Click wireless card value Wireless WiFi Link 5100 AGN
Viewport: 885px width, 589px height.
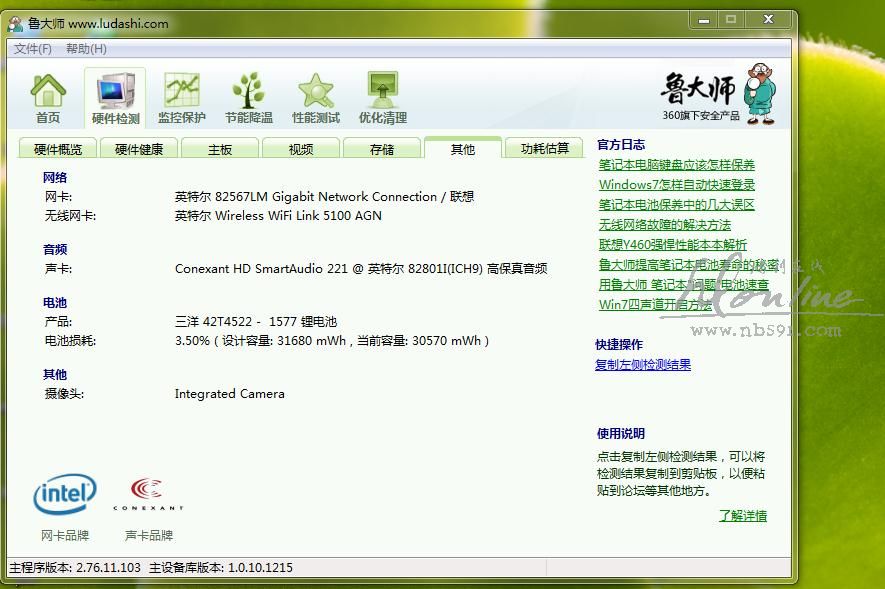click(278, 216)
